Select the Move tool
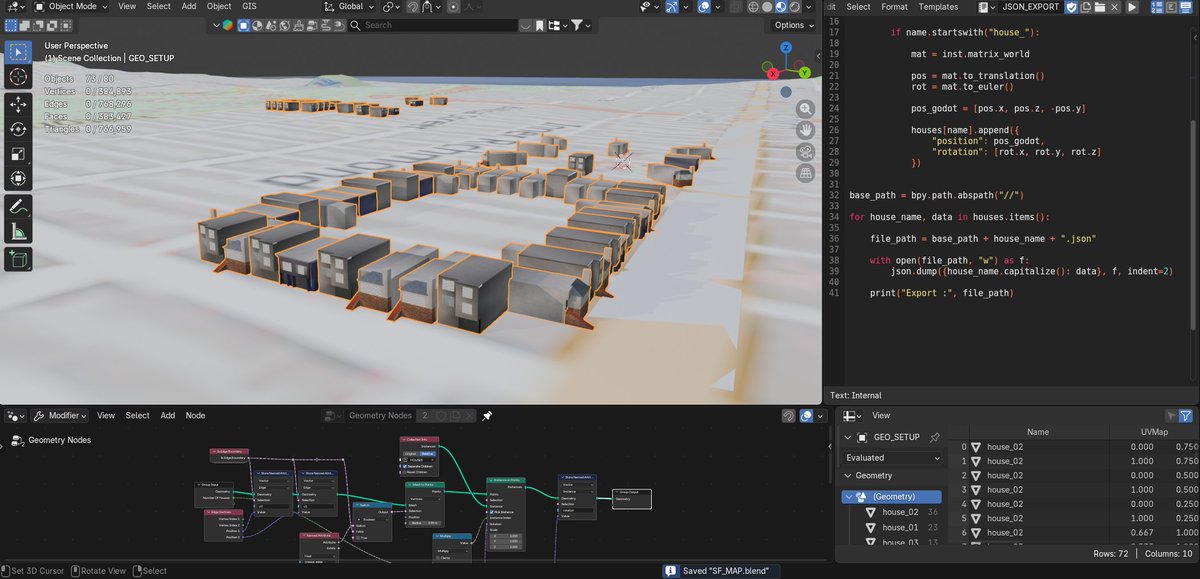 coord(18,104)
